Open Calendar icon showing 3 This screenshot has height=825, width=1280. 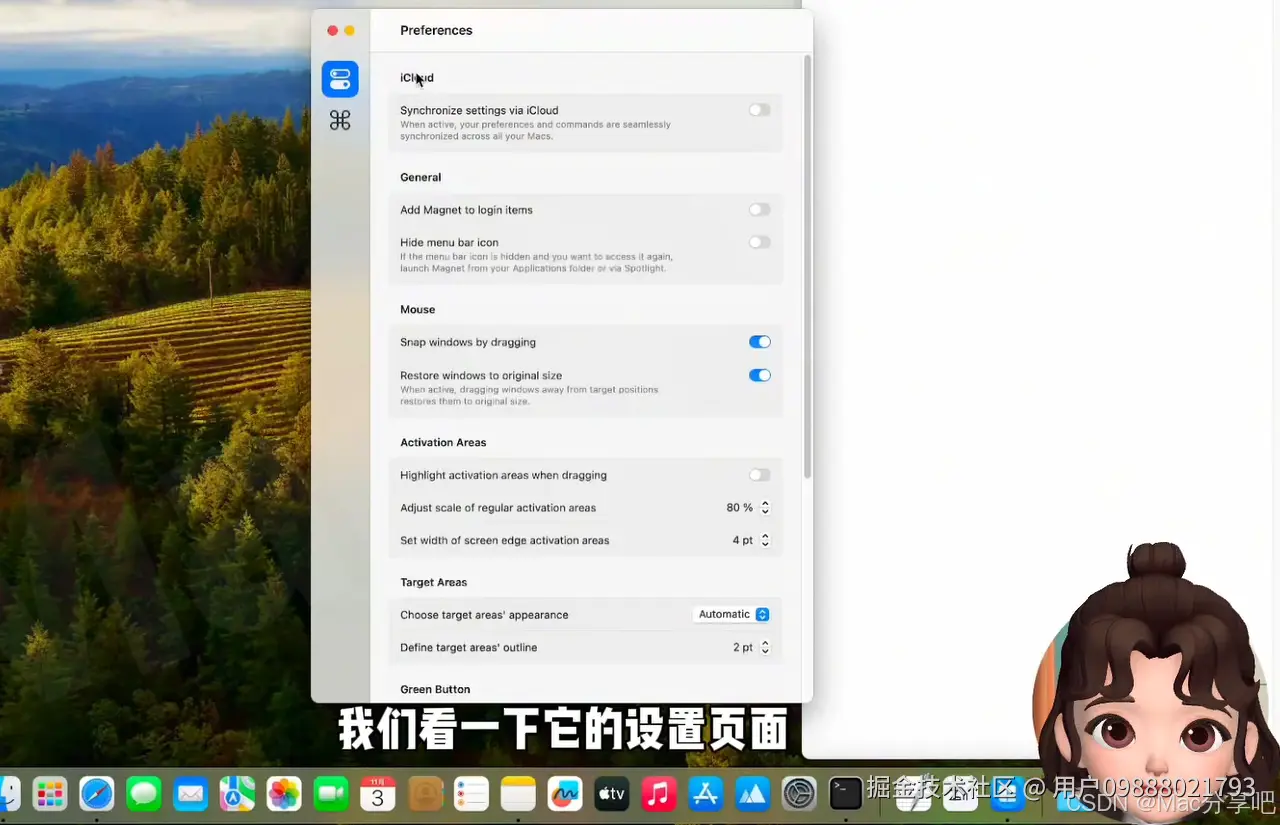coord(378,795)
